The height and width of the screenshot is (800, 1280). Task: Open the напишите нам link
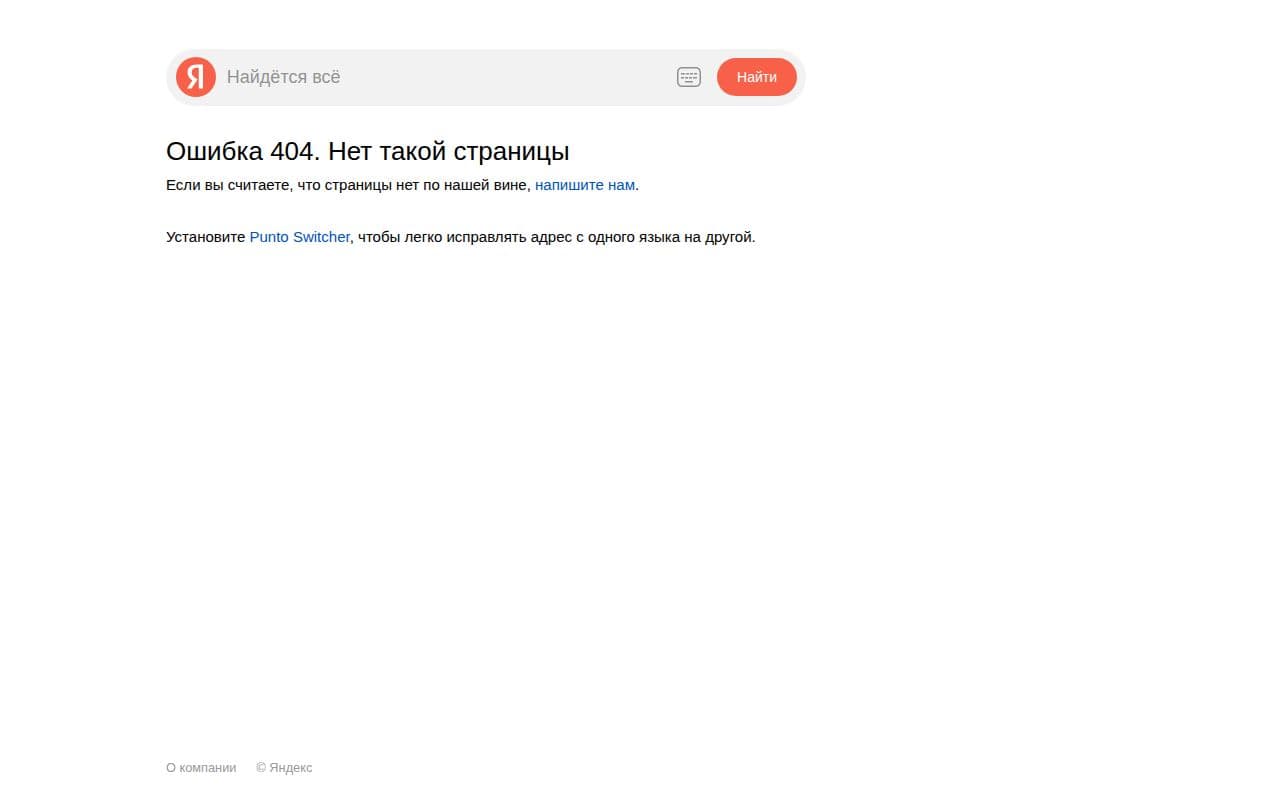(x=585, y=185)
